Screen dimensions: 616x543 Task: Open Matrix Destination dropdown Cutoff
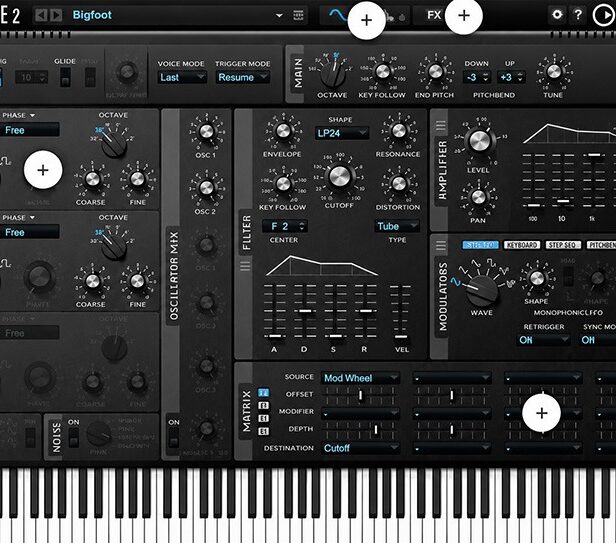tap(360, 448)
